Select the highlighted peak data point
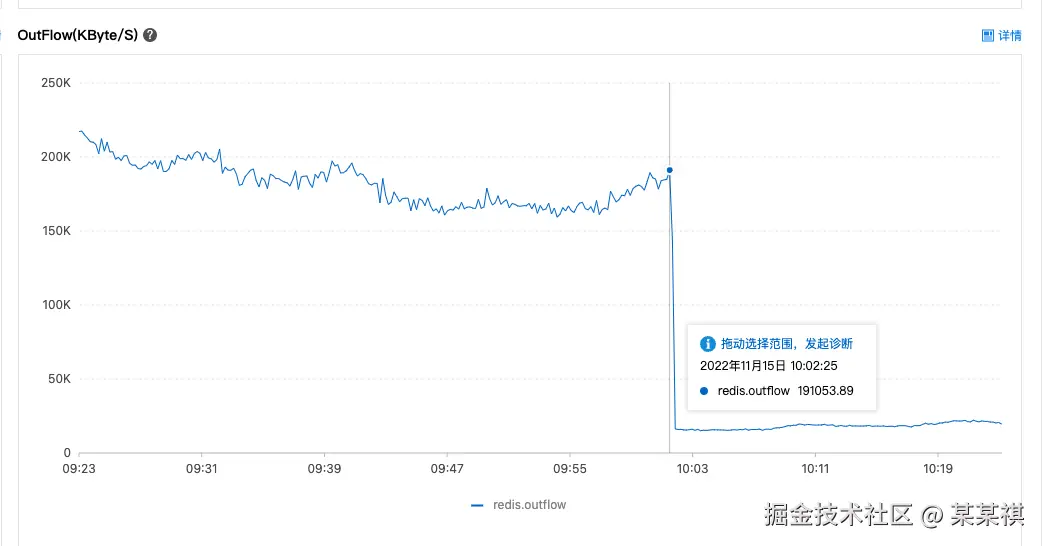Viewport: 1042px width, 546px height. [669, 170]
